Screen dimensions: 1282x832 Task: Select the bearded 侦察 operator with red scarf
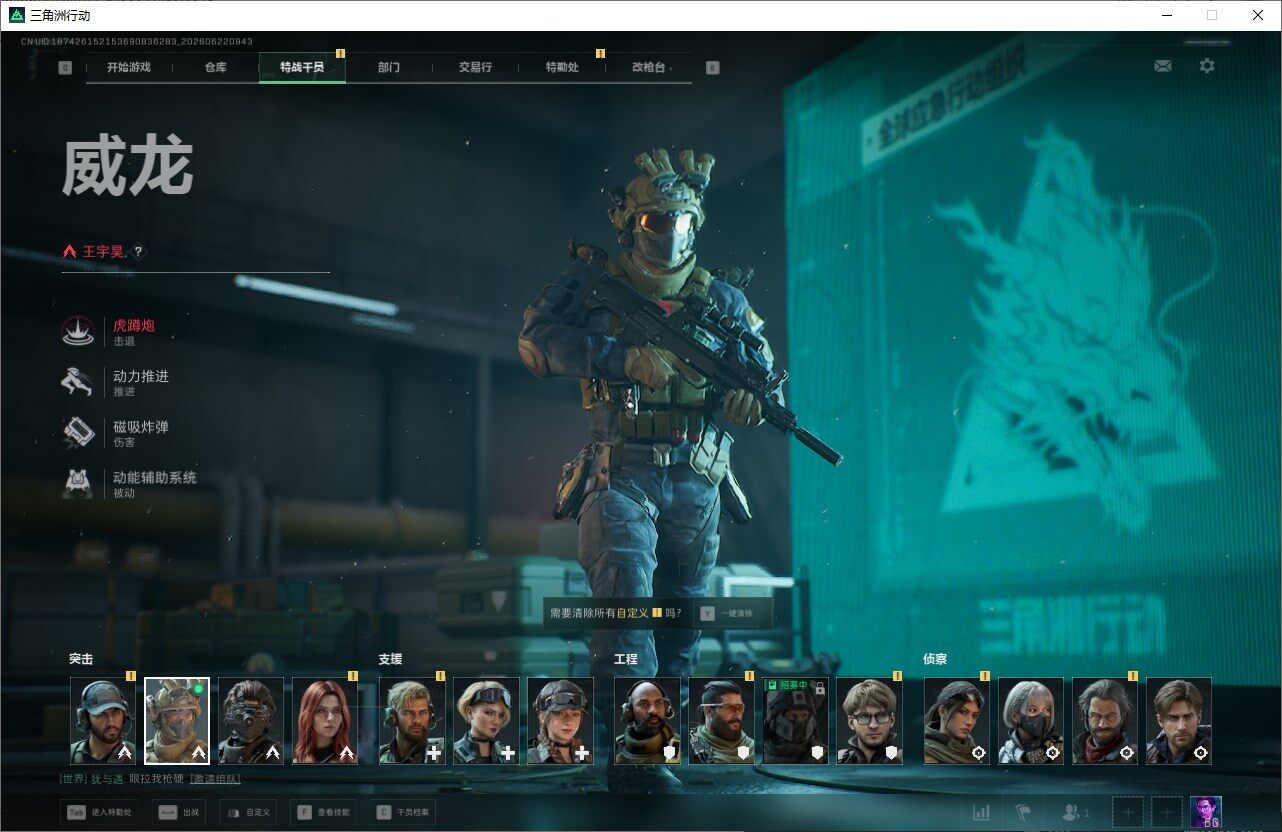pos(1104,721)
